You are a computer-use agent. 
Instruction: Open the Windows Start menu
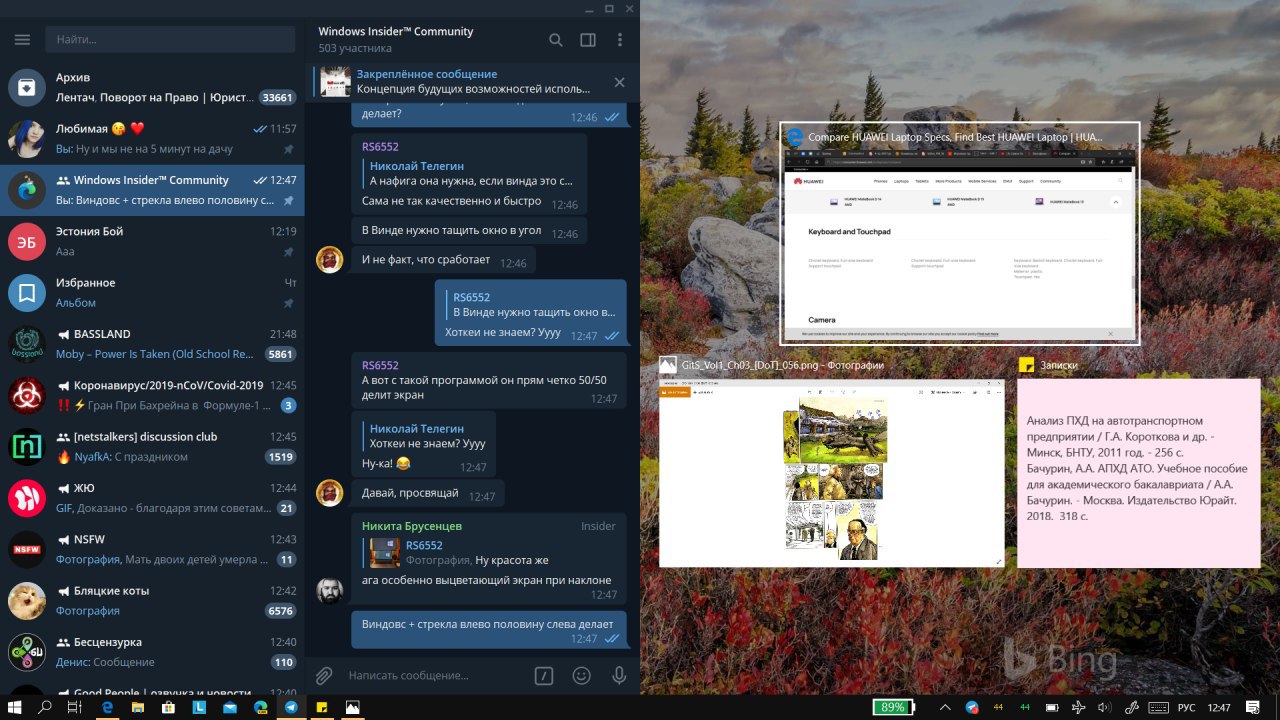(15, 707)
